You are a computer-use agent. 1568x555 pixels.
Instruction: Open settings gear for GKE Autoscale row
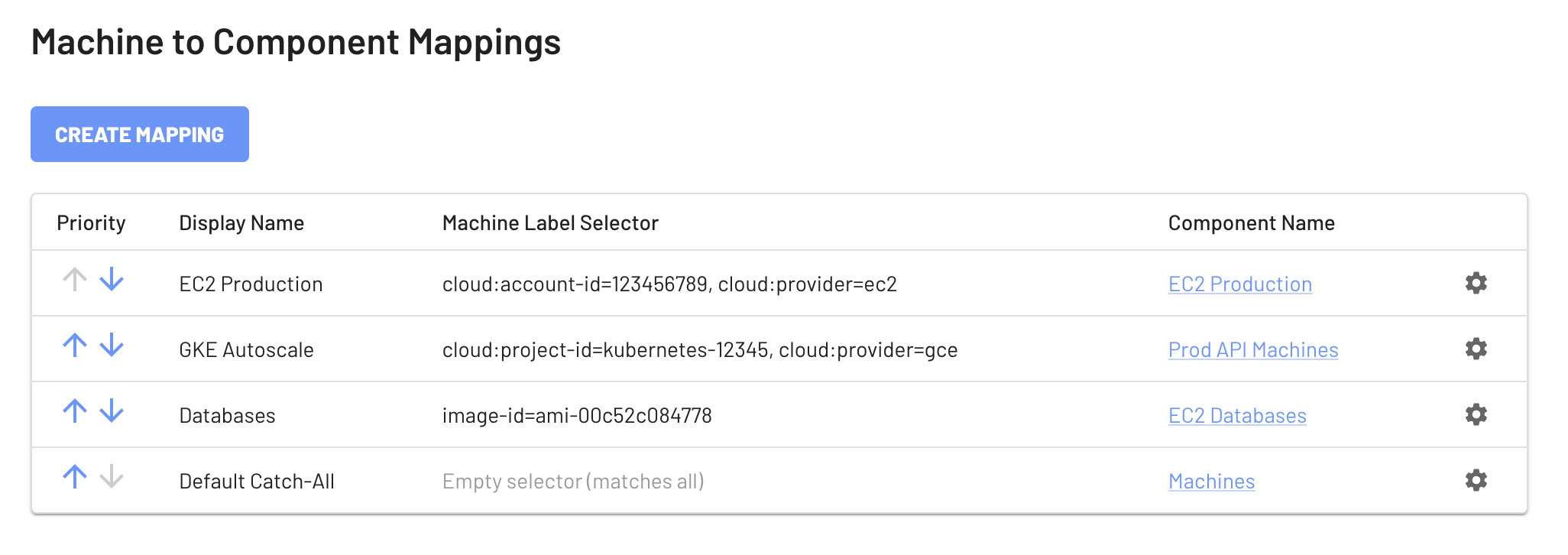click(1476, 349)
